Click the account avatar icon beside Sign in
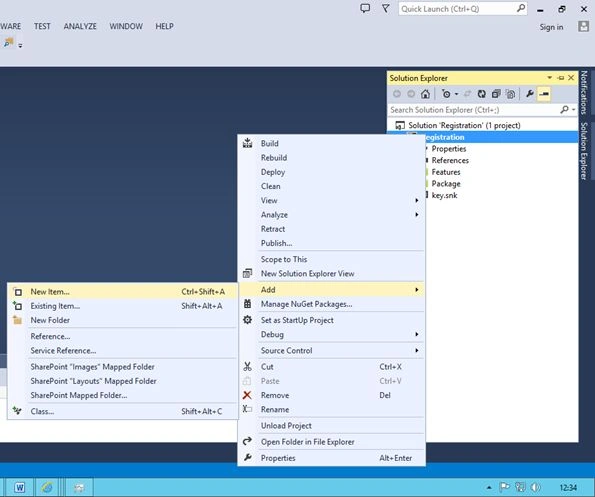This screenshot has width=595, height=497. pyautogui.click(x=583, y=27)
